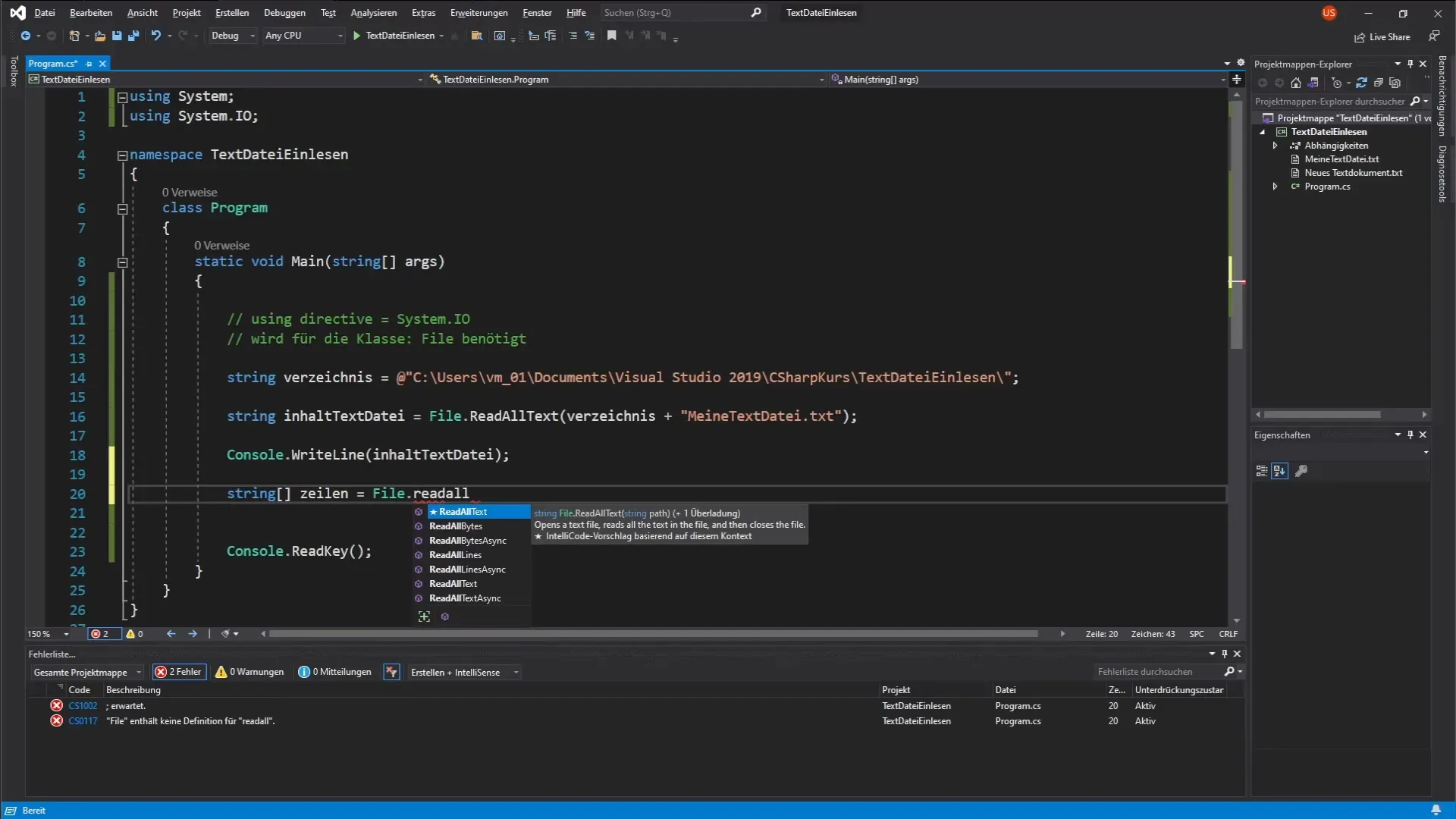Click the Home icon in Projektmappen-Explorer
1456x819 pixels.
click(1296, 83)
